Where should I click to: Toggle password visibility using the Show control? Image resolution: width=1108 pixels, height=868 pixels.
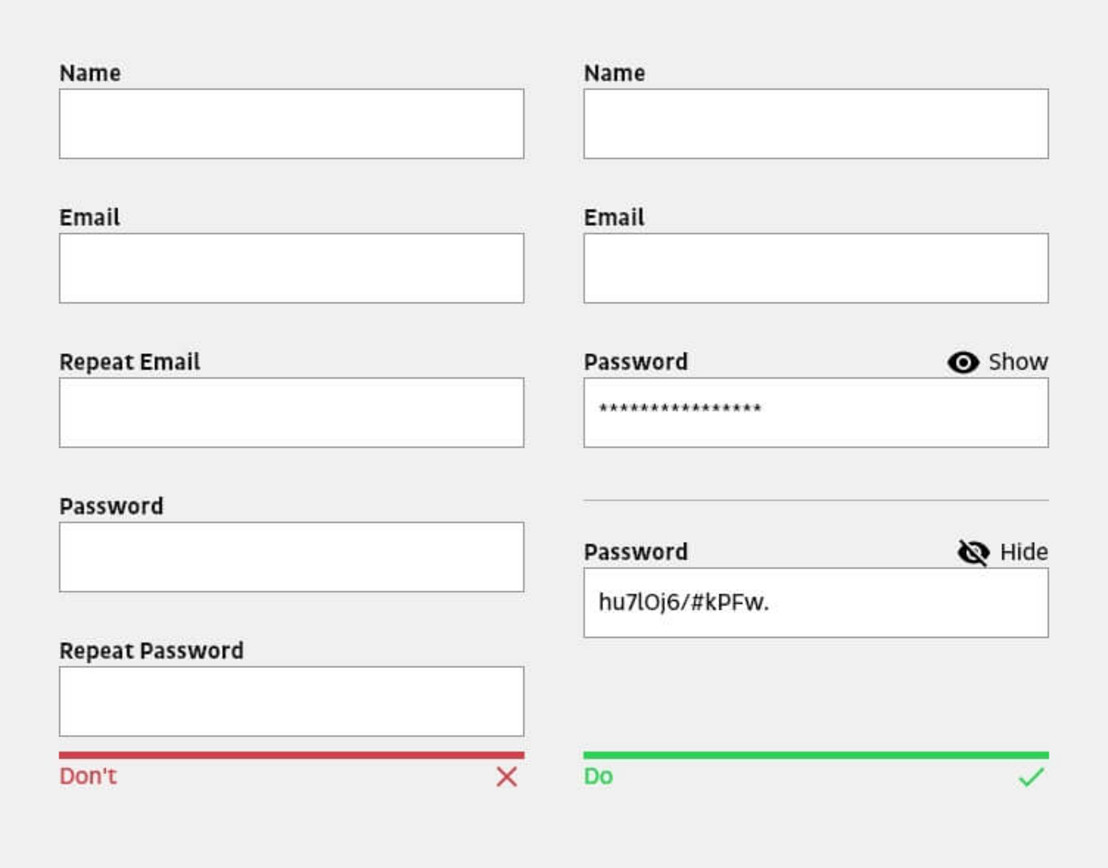tap(1017, 362)
